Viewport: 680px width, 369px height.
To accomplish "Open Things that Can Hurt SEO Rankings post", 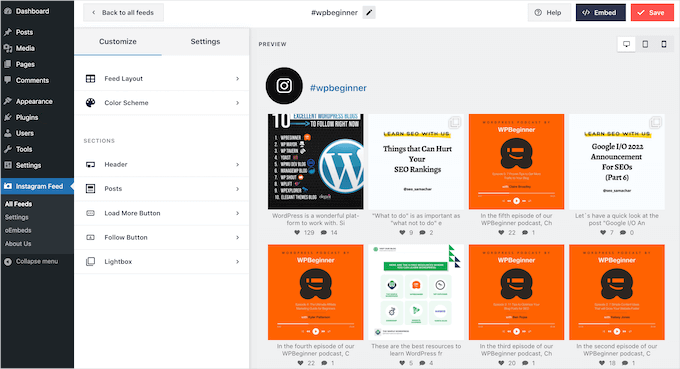I will coord(416,162).
